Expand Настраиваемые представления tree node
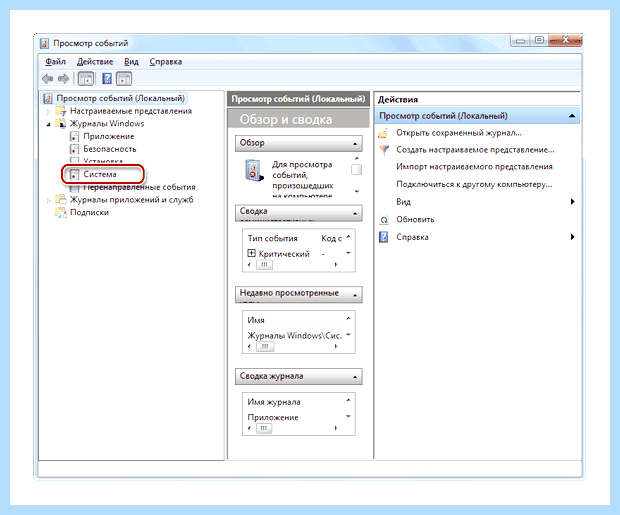 point(48,112)
